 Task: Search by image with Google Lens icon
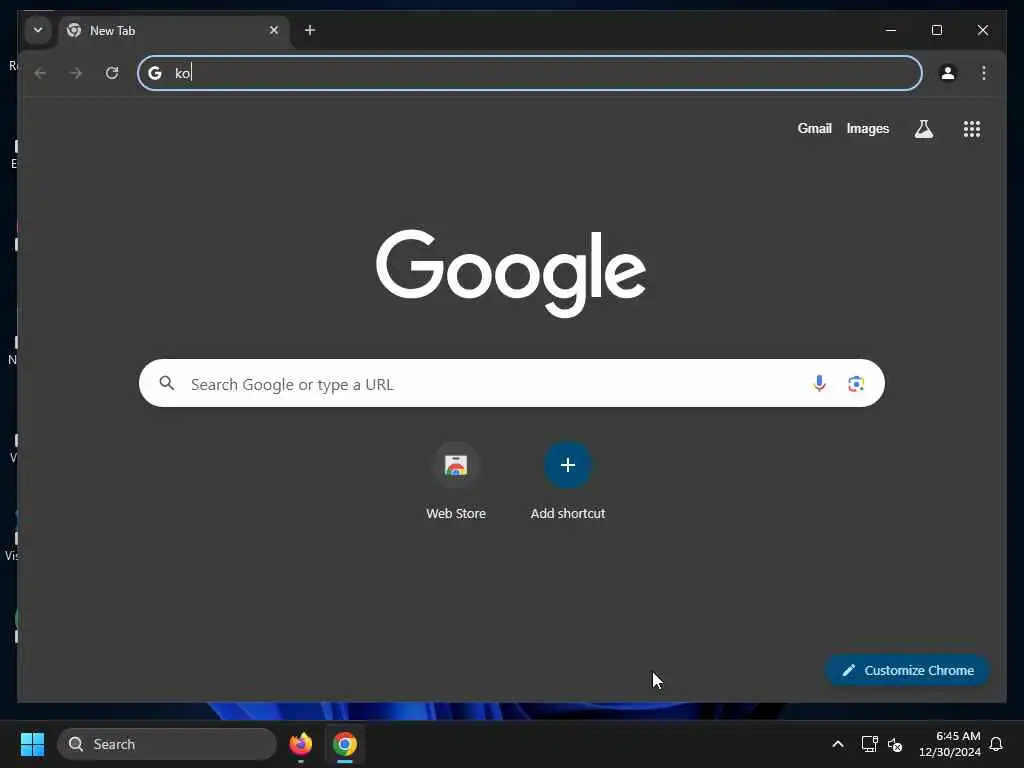(856, 383)
